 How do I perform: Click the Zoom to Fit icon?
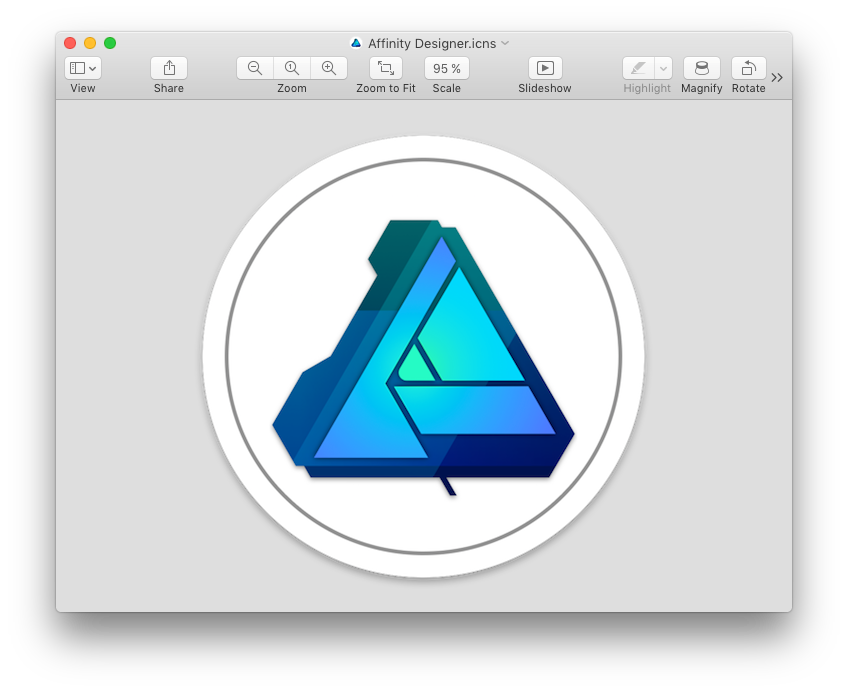tap(386, 68)
